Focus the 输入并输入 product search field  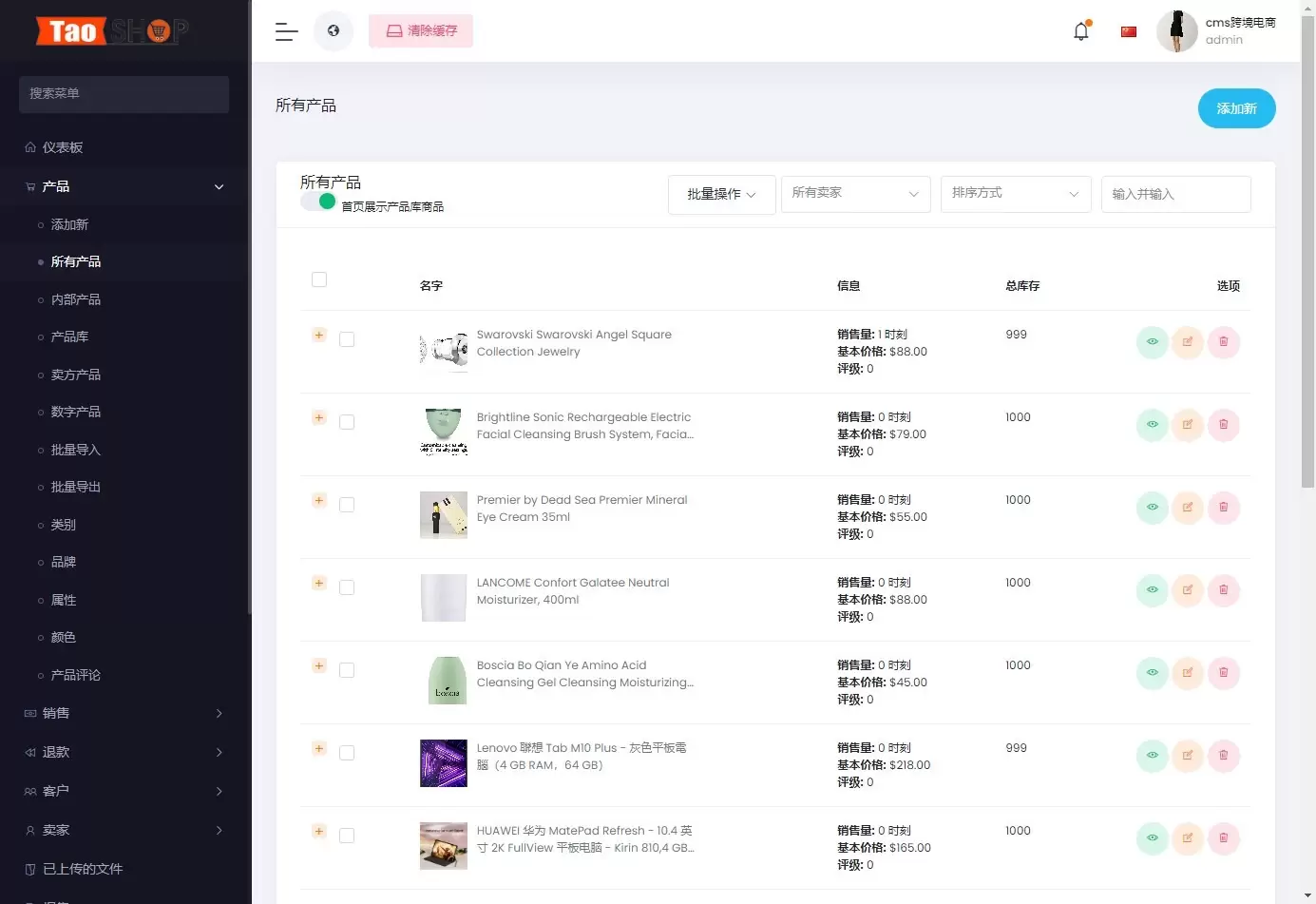1175,194
